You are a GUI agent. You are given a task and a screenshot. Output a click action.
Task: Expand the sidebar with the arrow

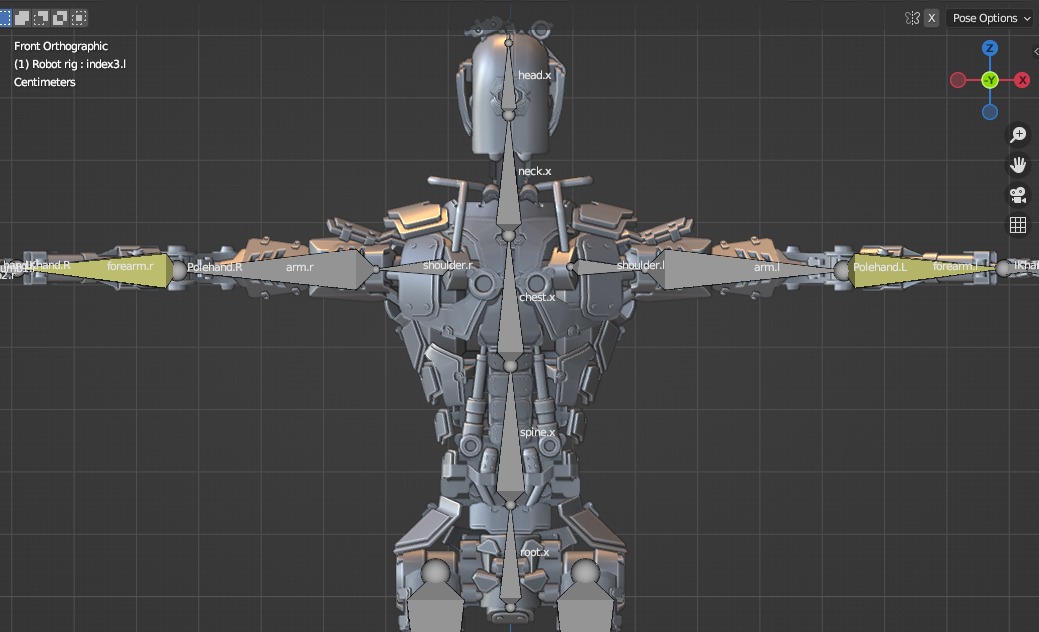(1036, 52)
